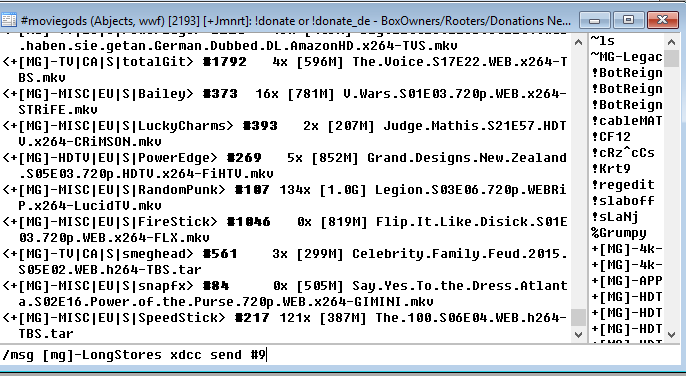Click pack number #561 for Celebrity.Family.Feud
This screenshot has width=686, height=376.
tap(220, 253)
